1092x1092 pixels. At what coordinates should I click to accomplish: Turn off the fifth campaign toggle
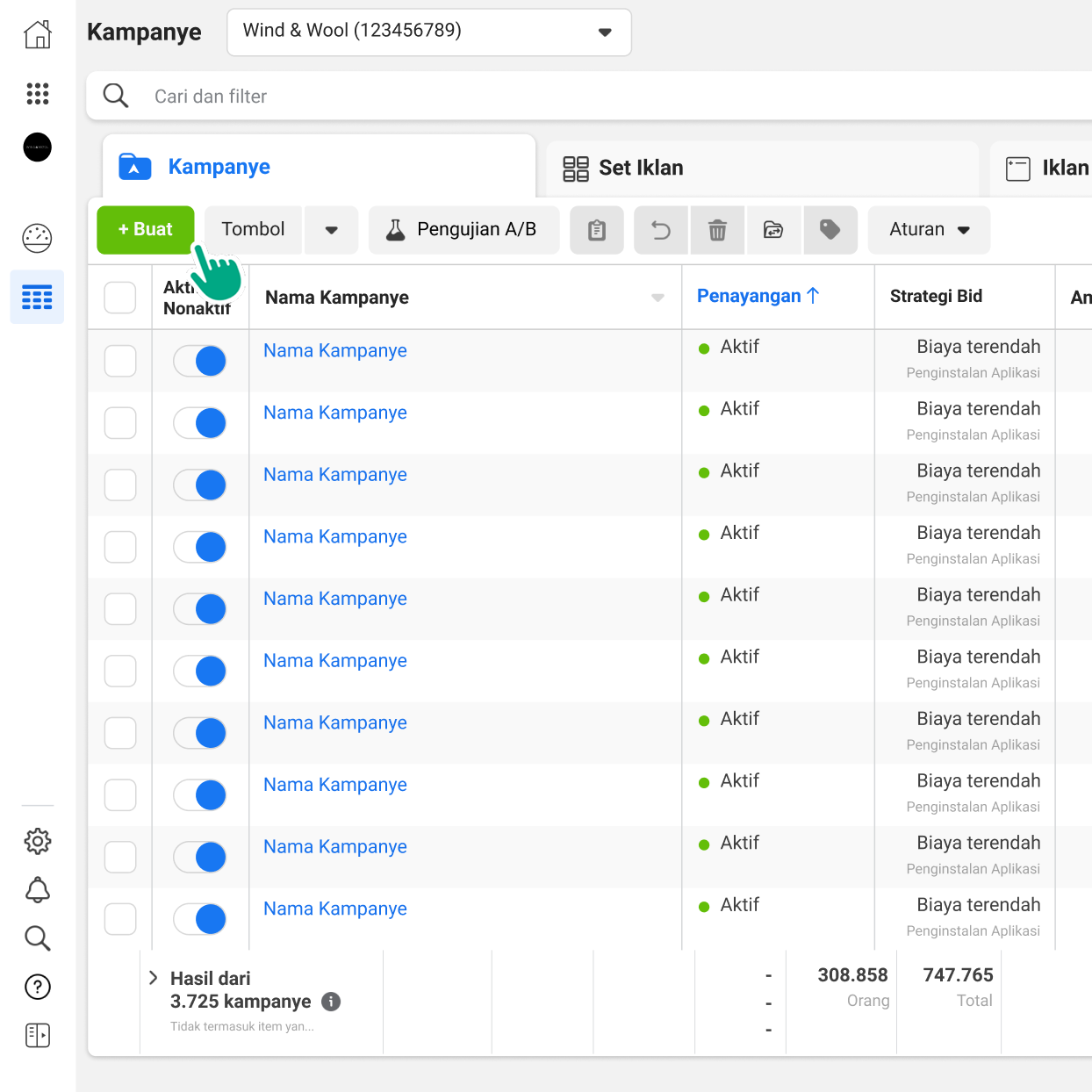point(200,609)
